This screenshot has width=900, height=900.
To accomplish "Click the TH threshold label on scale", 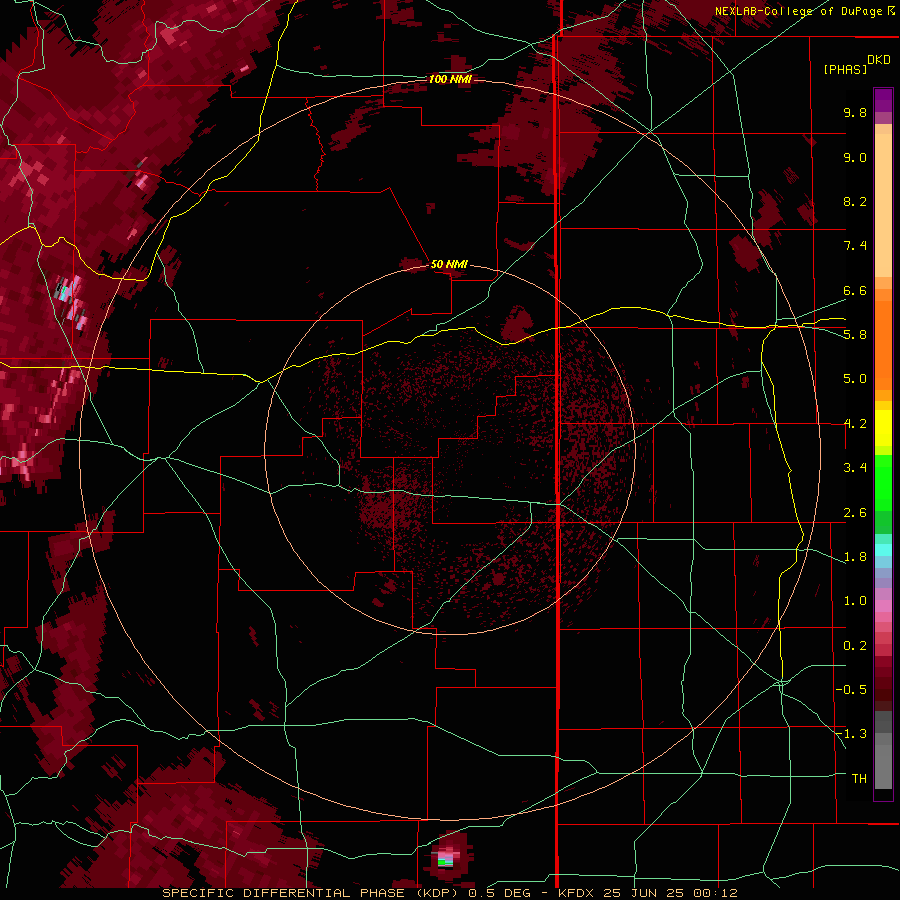I will pos(859,779).
